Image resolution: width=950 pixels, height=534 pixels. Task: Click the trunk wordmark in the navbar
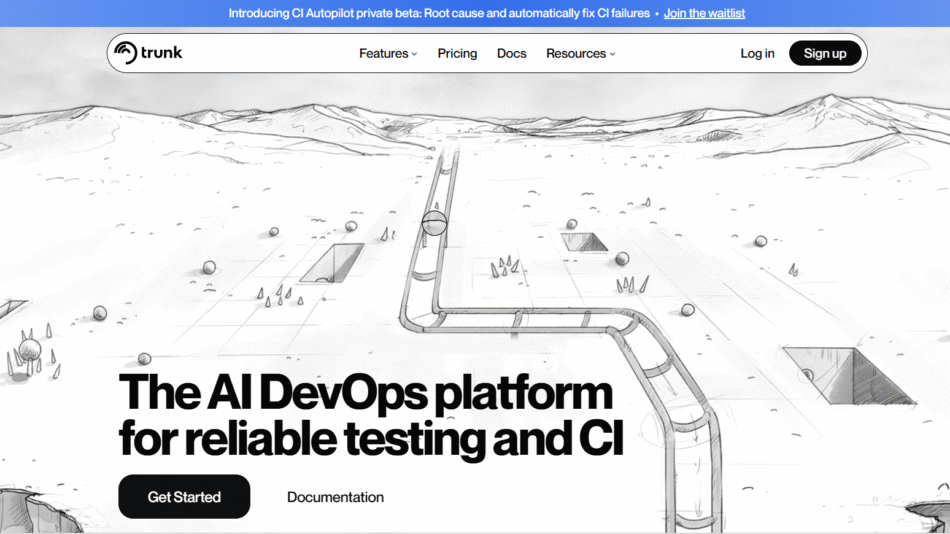click(x=161, y=53)
